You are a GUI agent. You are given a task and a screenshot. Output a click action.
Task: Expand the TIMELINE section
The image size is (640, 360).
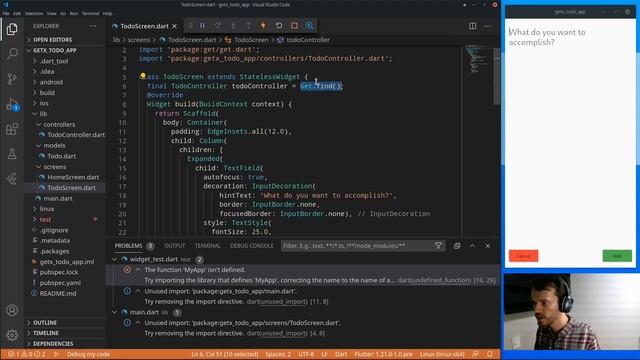(x=46, y=333)
